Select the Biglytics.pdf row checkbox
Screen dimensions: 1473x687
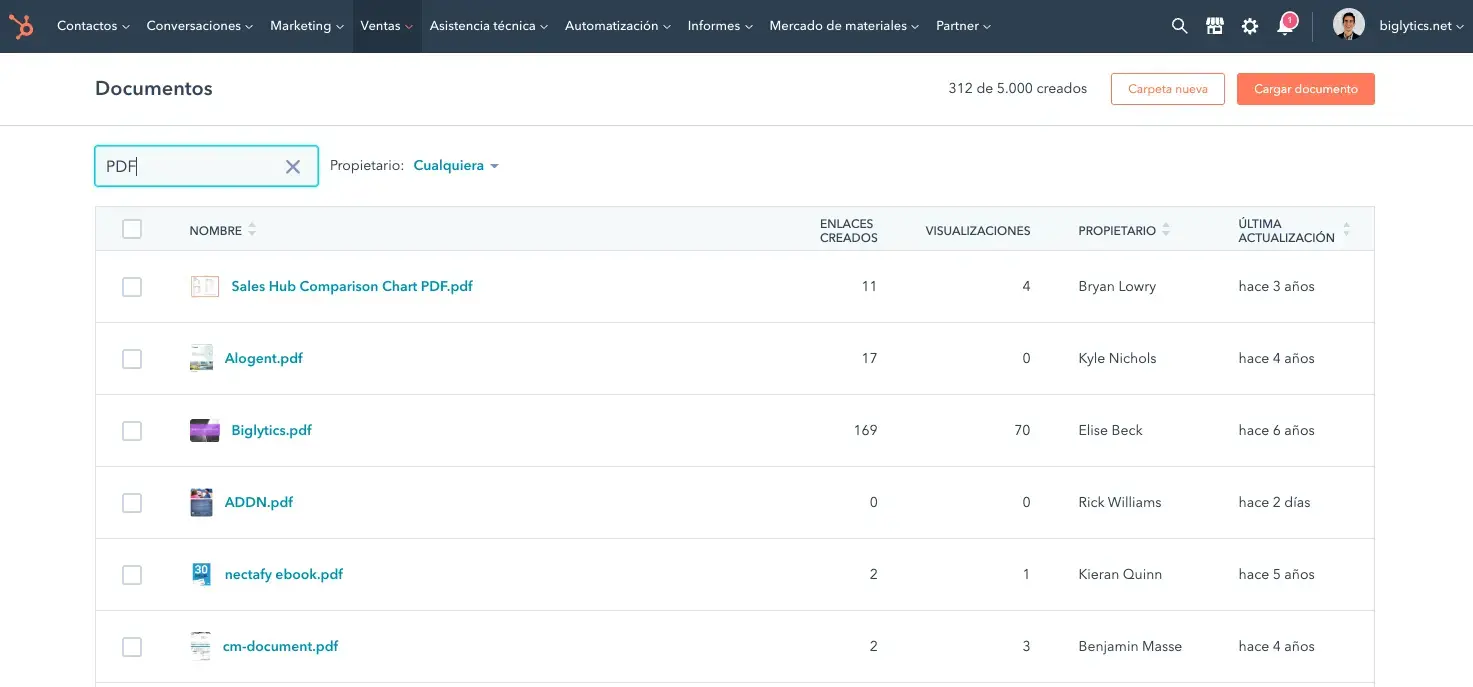click(x=132, y=431)
